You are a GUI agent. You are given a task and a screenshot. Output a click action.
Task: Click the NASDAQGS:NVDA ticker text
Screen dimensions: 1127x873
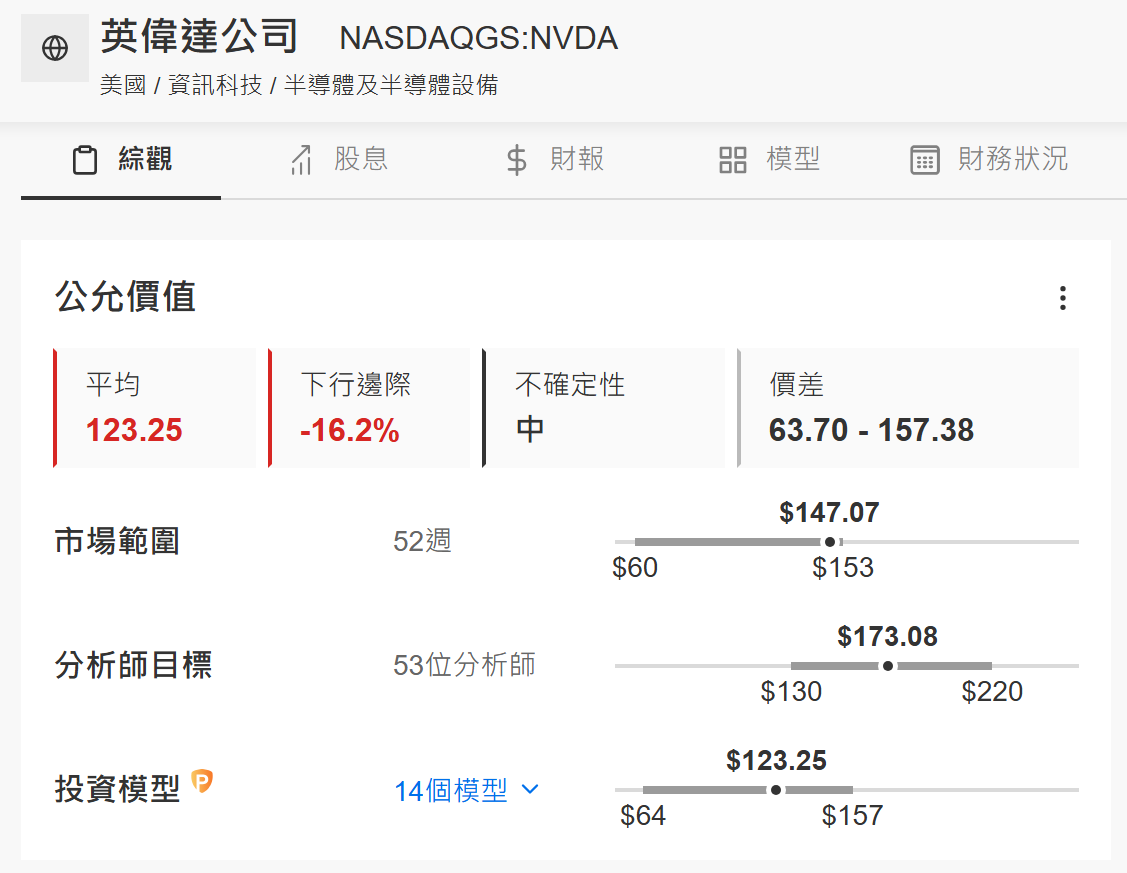478,38
